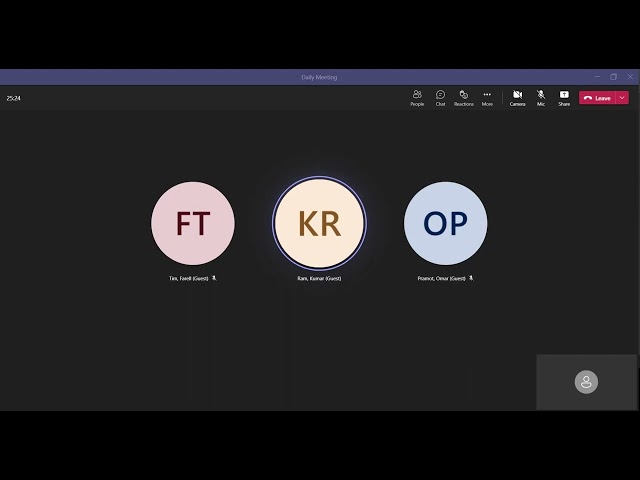
Task: Click the Ram, Kumar (Guest) name label
Action: pos(319,278)
